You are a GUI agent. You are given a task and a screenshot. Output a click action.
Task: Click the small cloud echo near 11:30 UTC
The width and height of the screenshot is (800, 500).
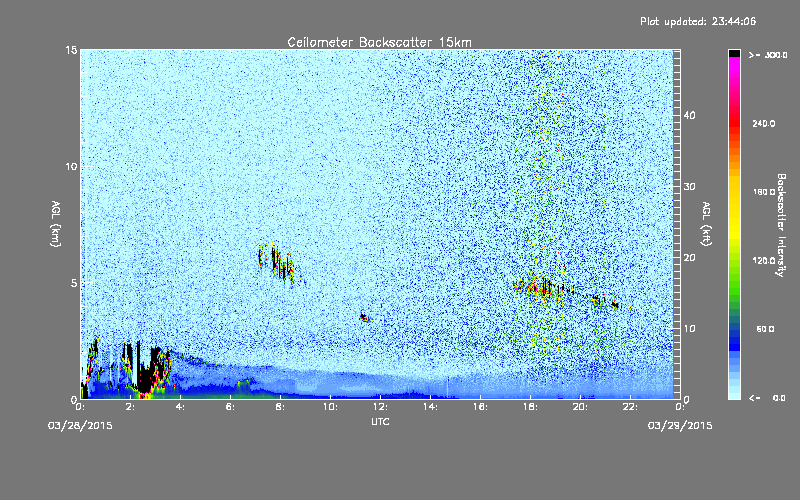[364, 317]
